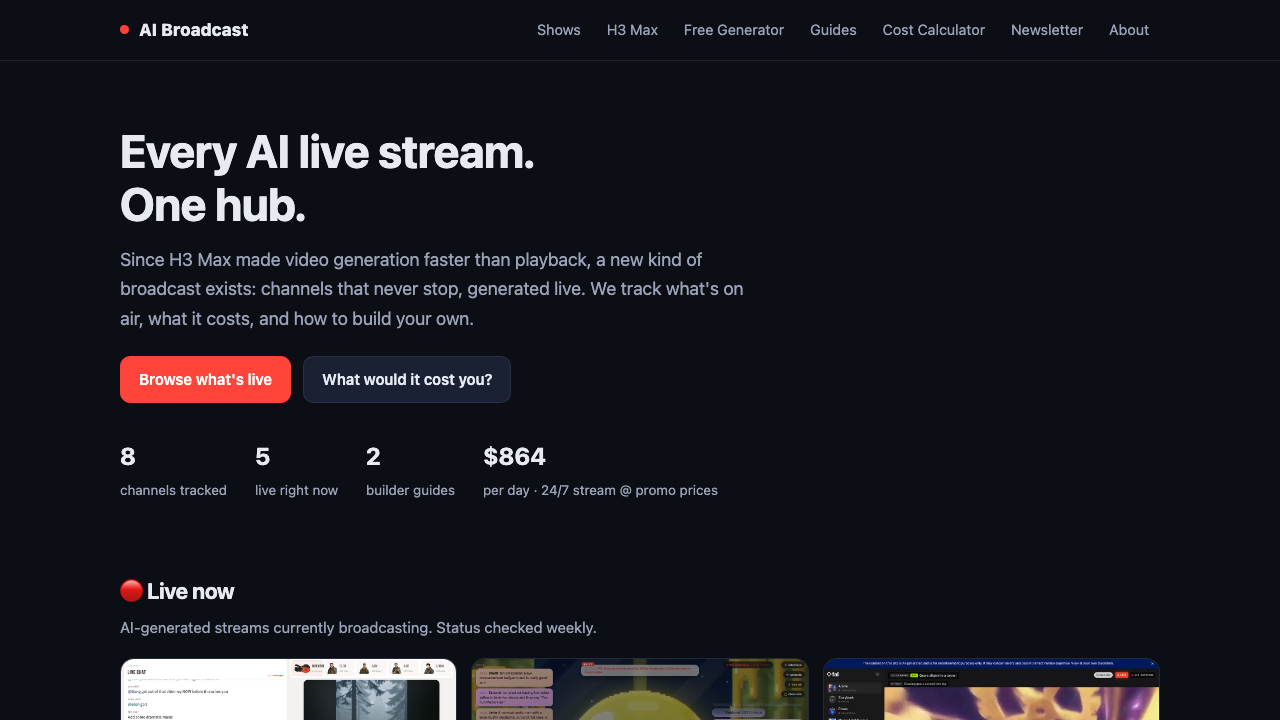Open Free Generator in navigation
The height and width of the screenshot is (720, 1280).
(734, 30)
